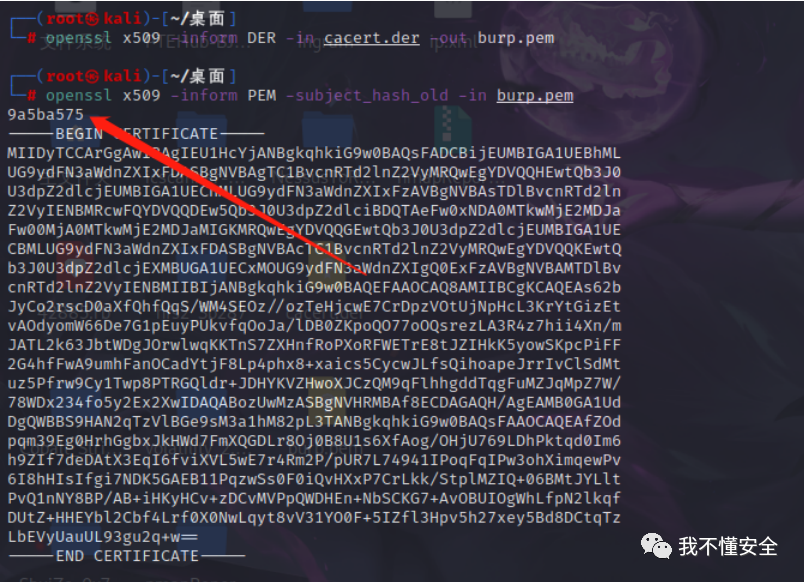804x582 pixels.
Task: Click the skull symbol in second root㉿kali prompt
Action: (92, 76)
